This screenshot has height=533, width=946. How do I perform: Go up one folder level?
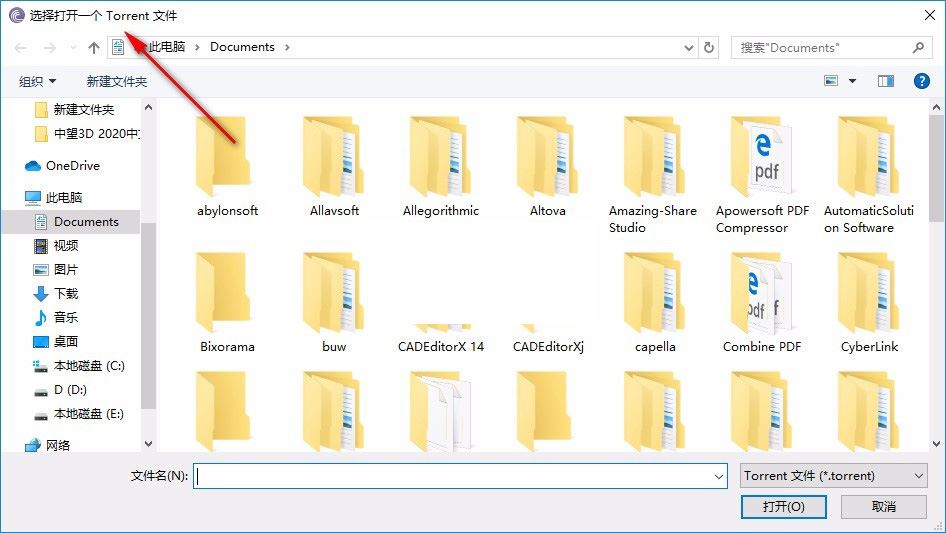point(94,48)
